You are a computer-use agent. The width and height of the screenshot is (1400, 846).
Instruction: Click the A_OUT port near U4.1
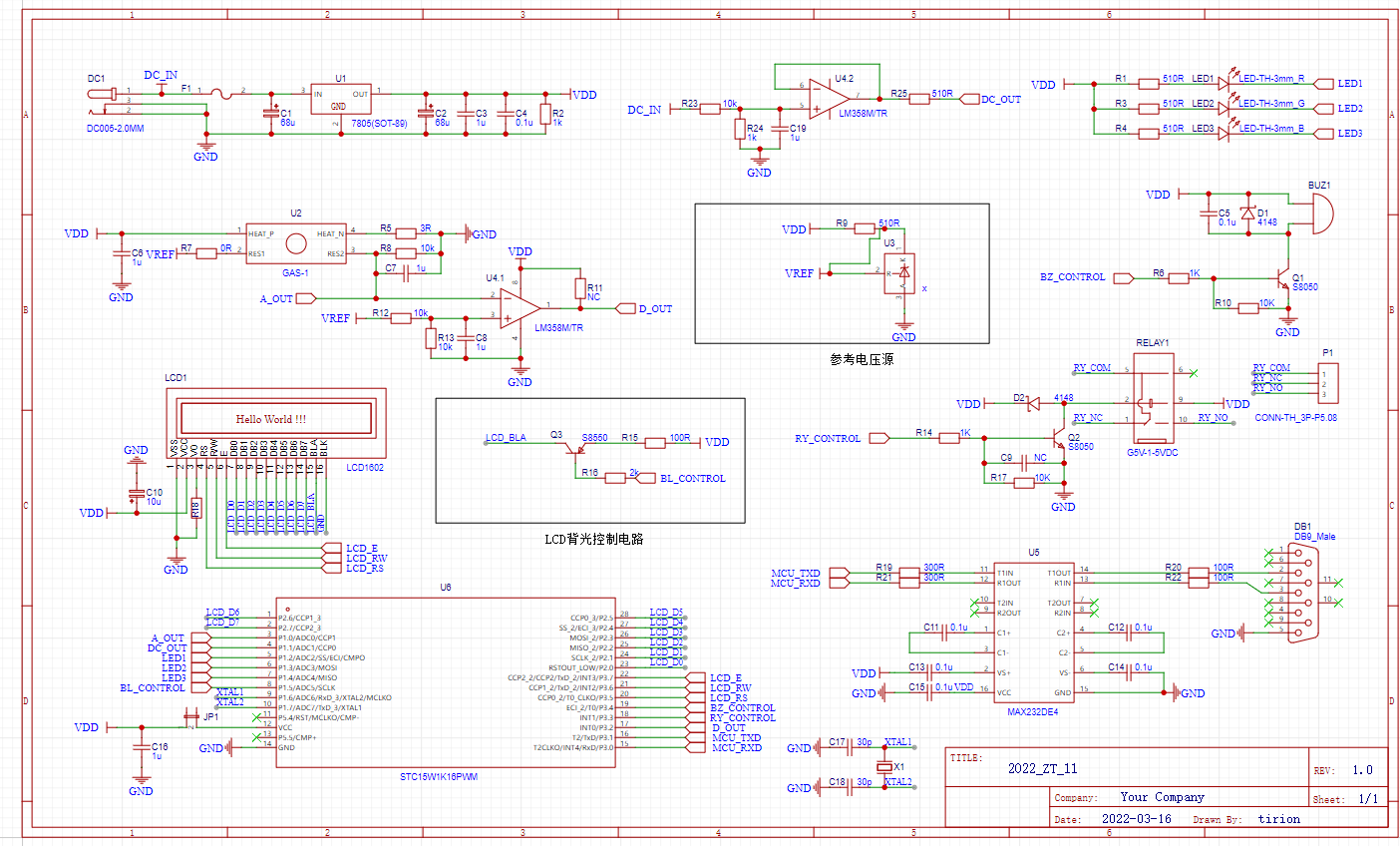[306, 298]
